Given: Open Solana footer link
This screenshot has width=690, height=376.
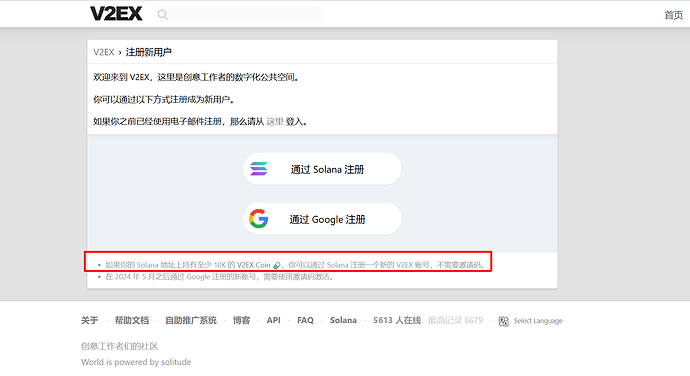Looking at the screenshot, I should pos(343,321).
